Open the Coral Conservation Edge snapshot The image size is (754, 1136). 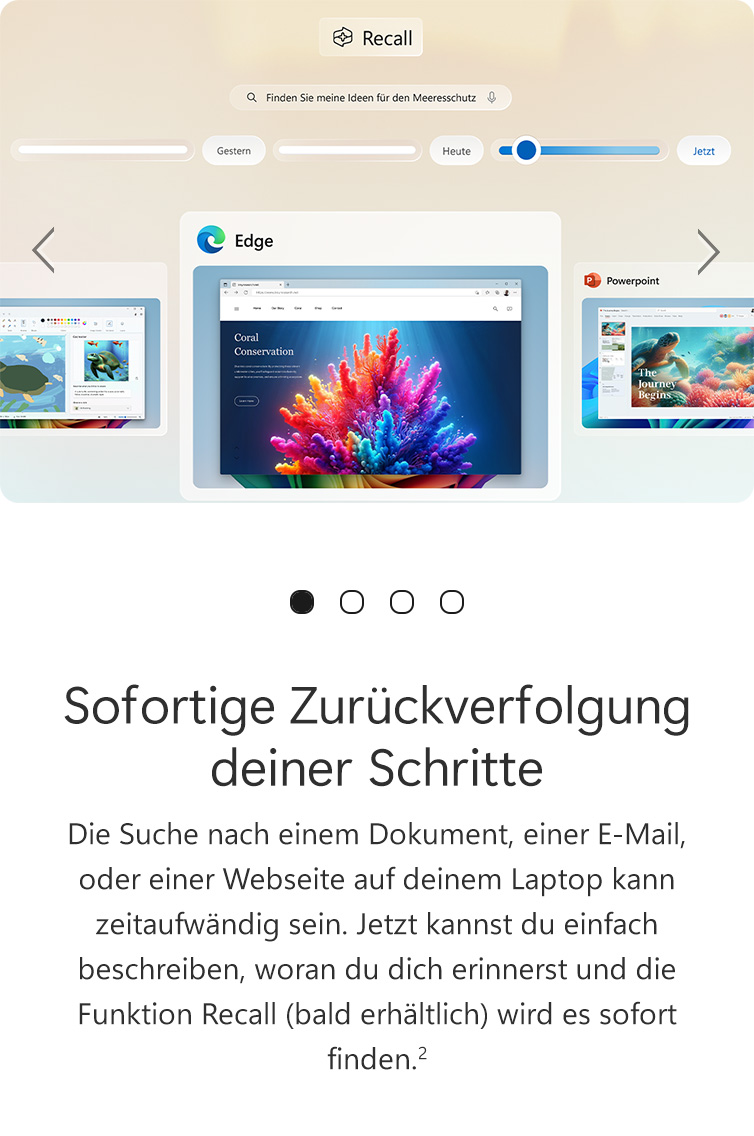point(370,377)
